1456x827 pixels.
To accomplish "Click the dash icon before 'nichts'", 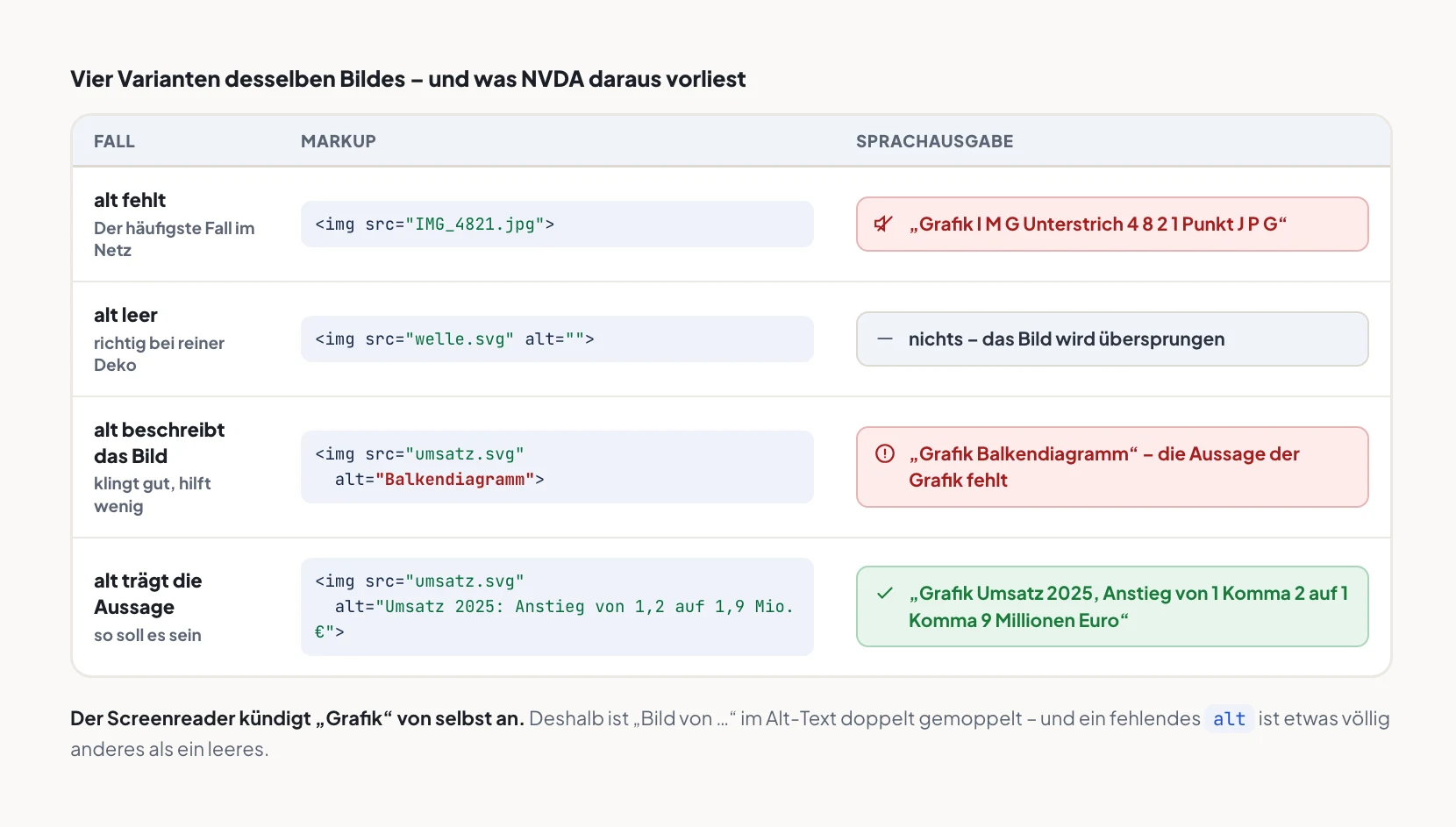I will tap(885, 339).
